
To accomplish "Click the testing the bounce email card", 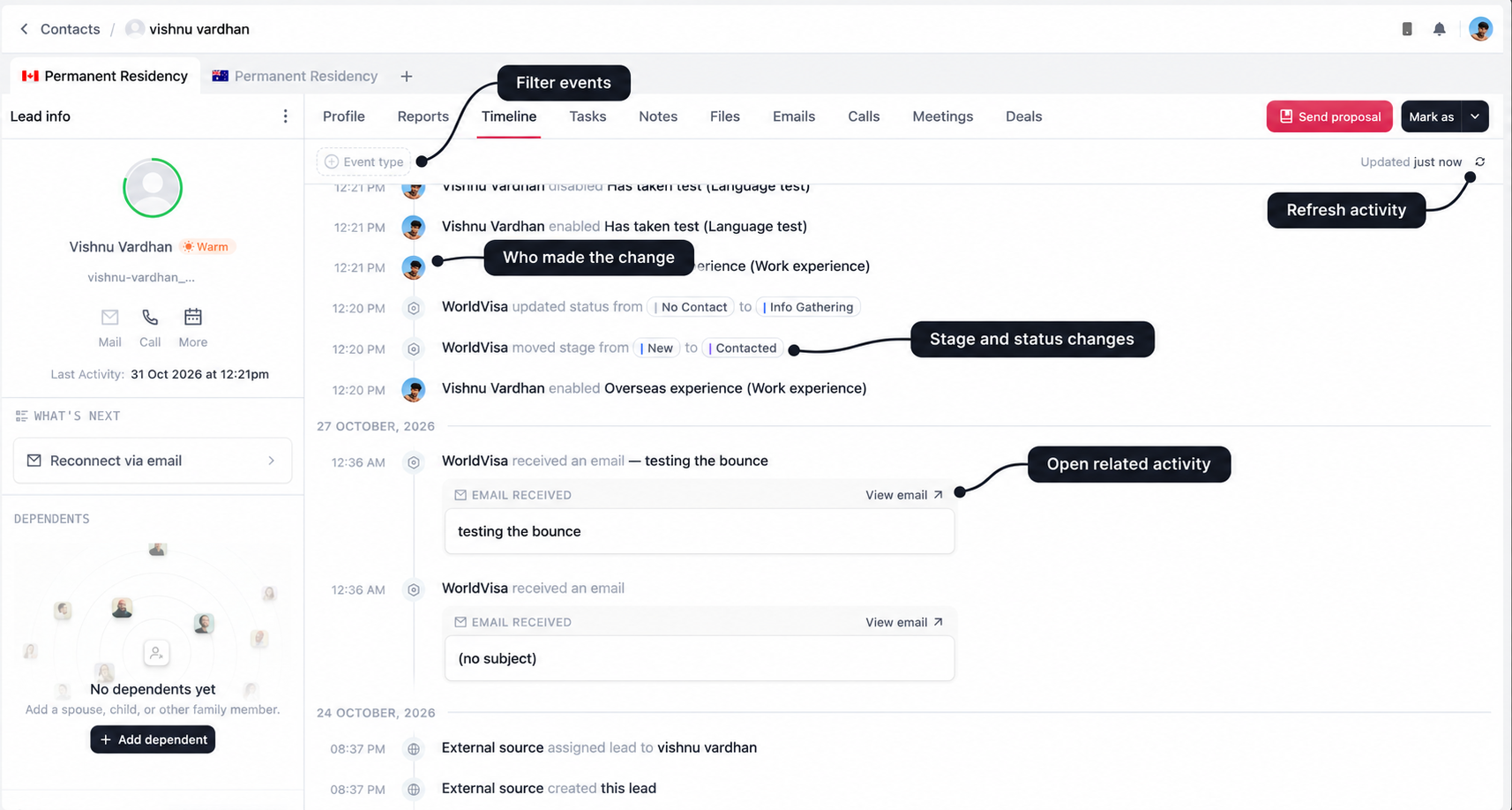I will 700,531.
